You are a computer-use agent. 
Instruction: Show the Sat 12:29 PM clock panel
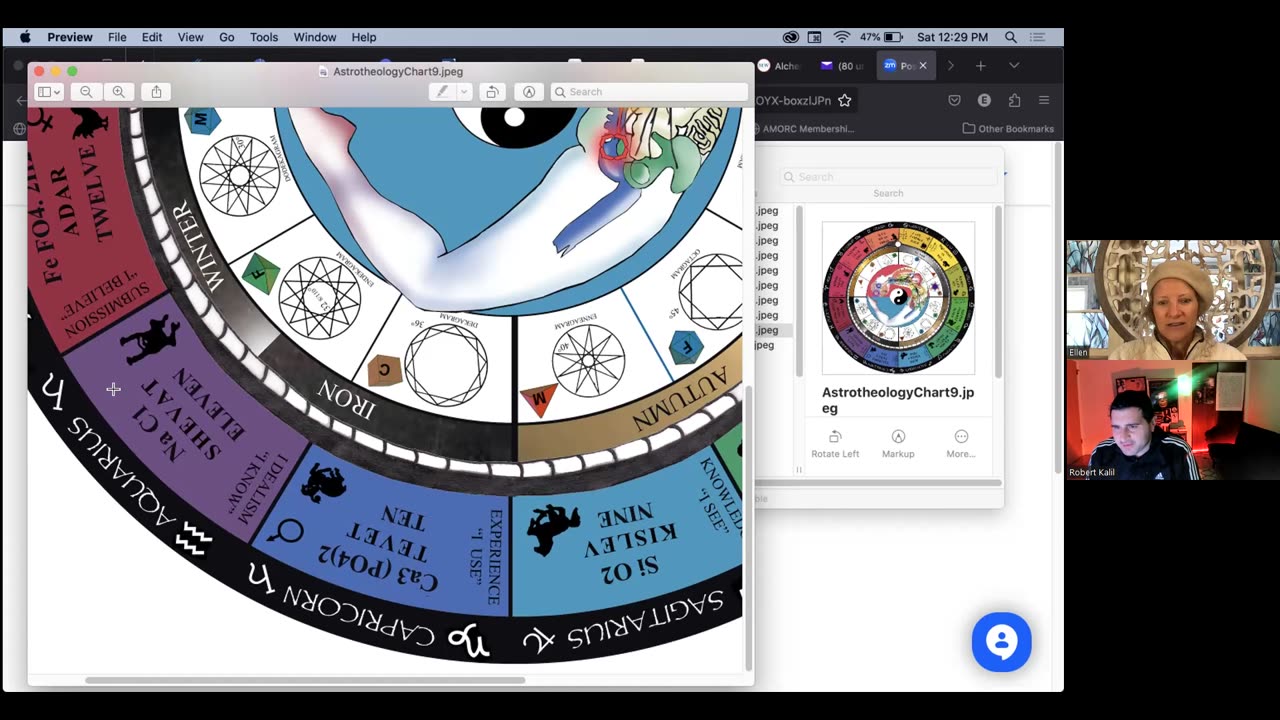pos(952,37)
